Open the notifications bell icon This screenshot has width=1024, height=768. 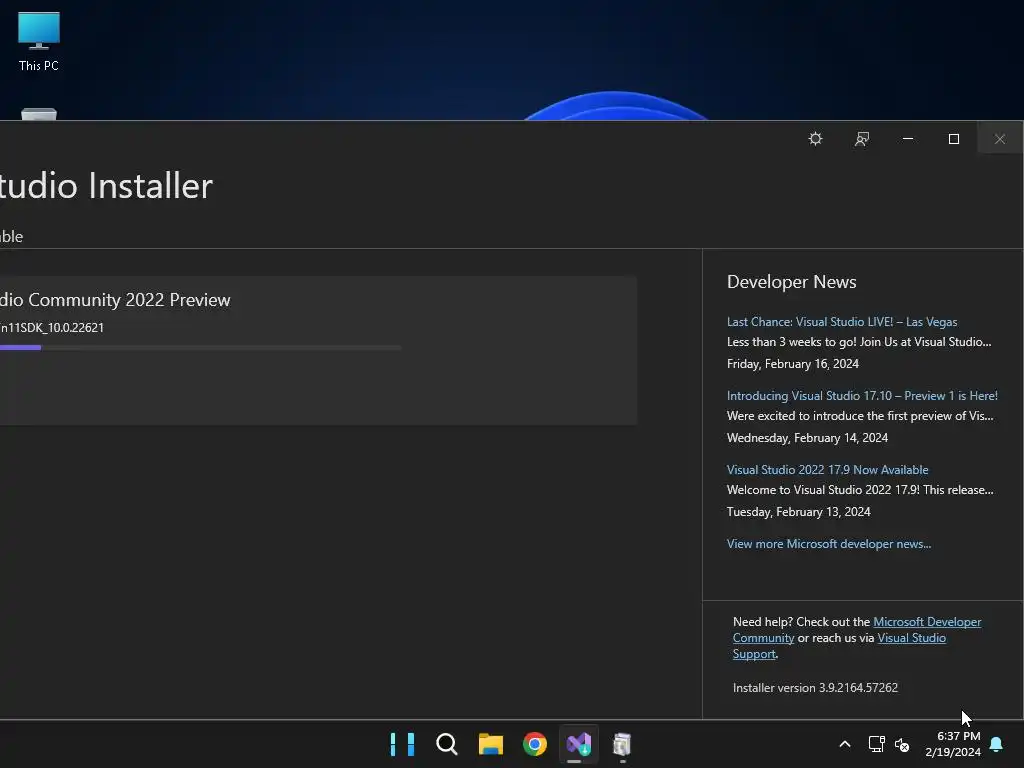pos(997,744)
